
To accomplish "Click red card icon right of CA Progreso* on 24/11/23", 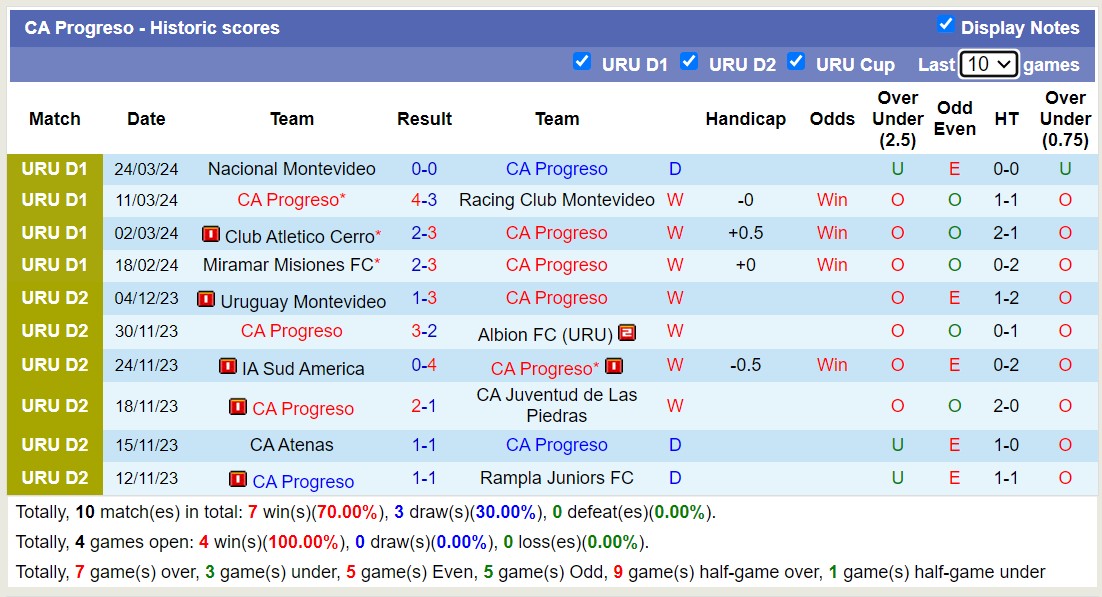I will click(x=614, y=367).
